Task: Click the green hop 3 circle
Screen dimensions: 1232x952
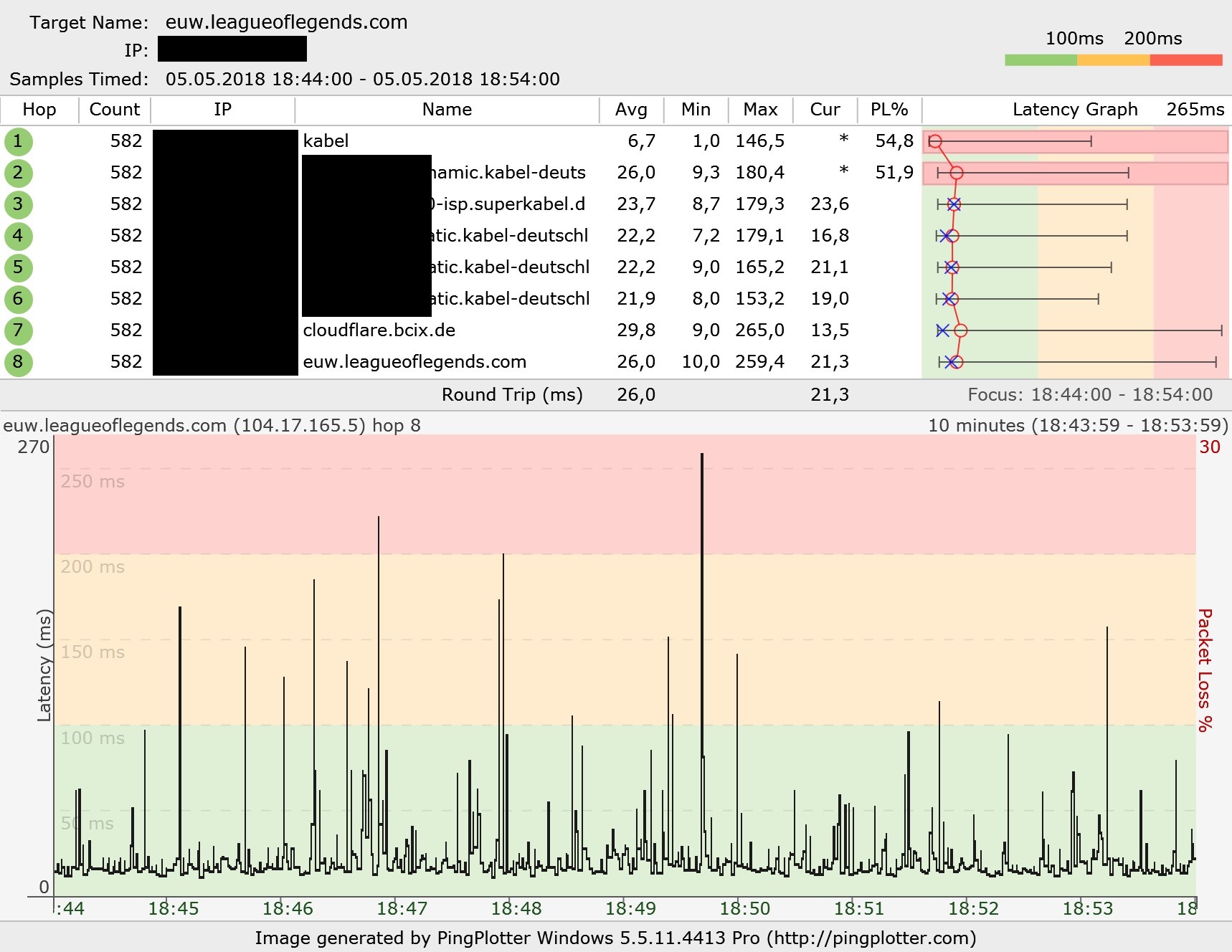Action: 18,204
